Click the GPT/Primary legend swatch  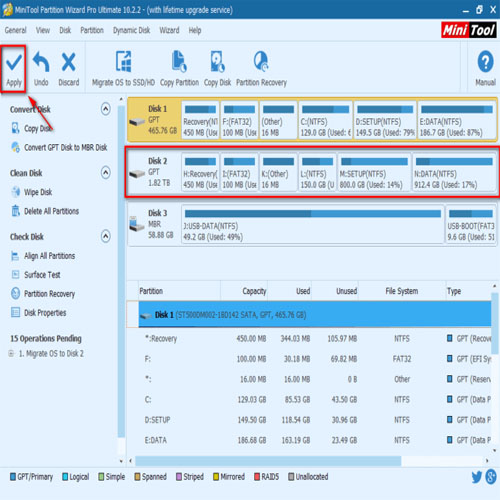pyautogui.click(x=13, y=477)
